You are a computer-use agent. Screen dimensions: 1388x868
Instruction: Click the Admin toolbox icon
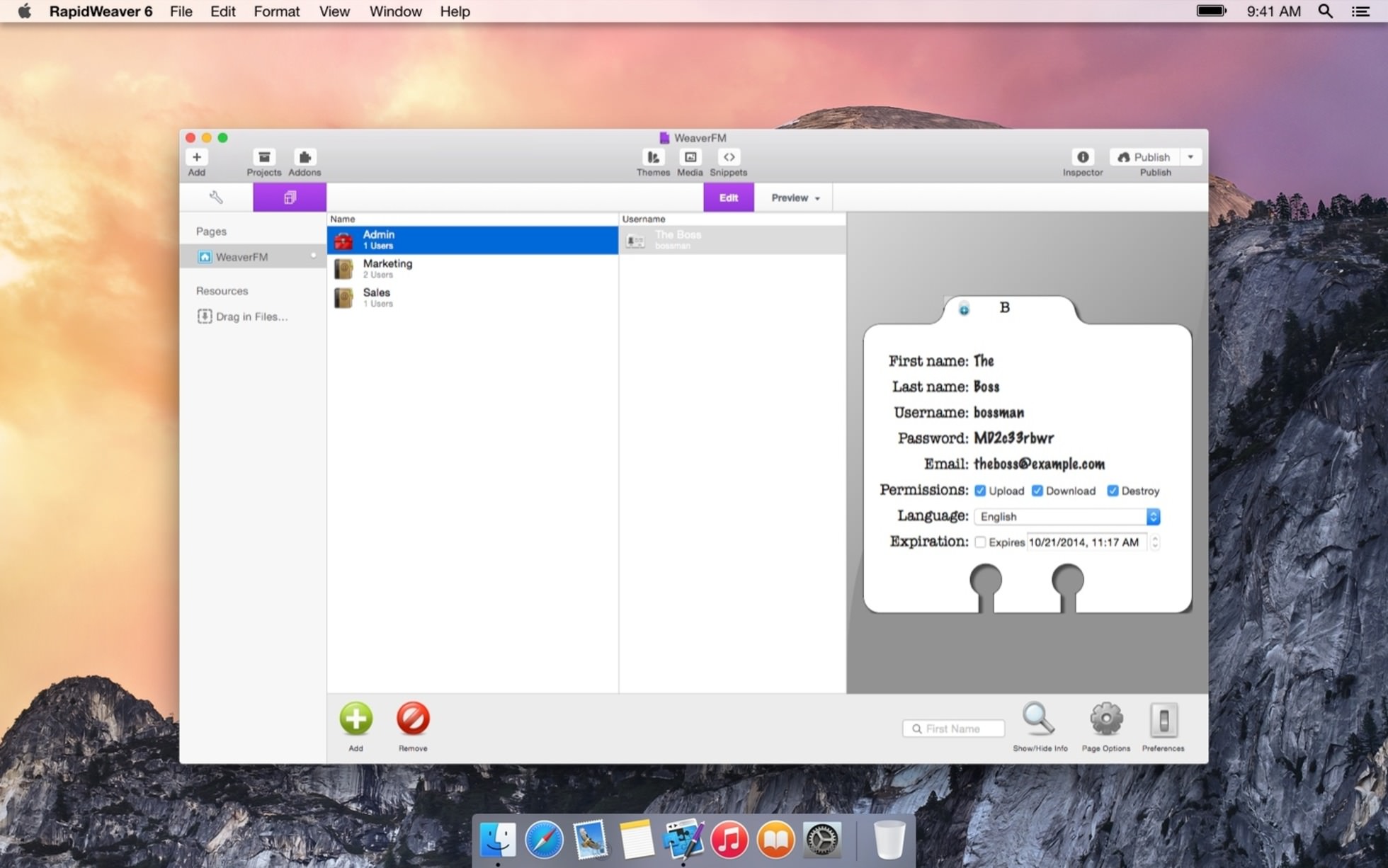pyautogui.click(x=343, y=241)
